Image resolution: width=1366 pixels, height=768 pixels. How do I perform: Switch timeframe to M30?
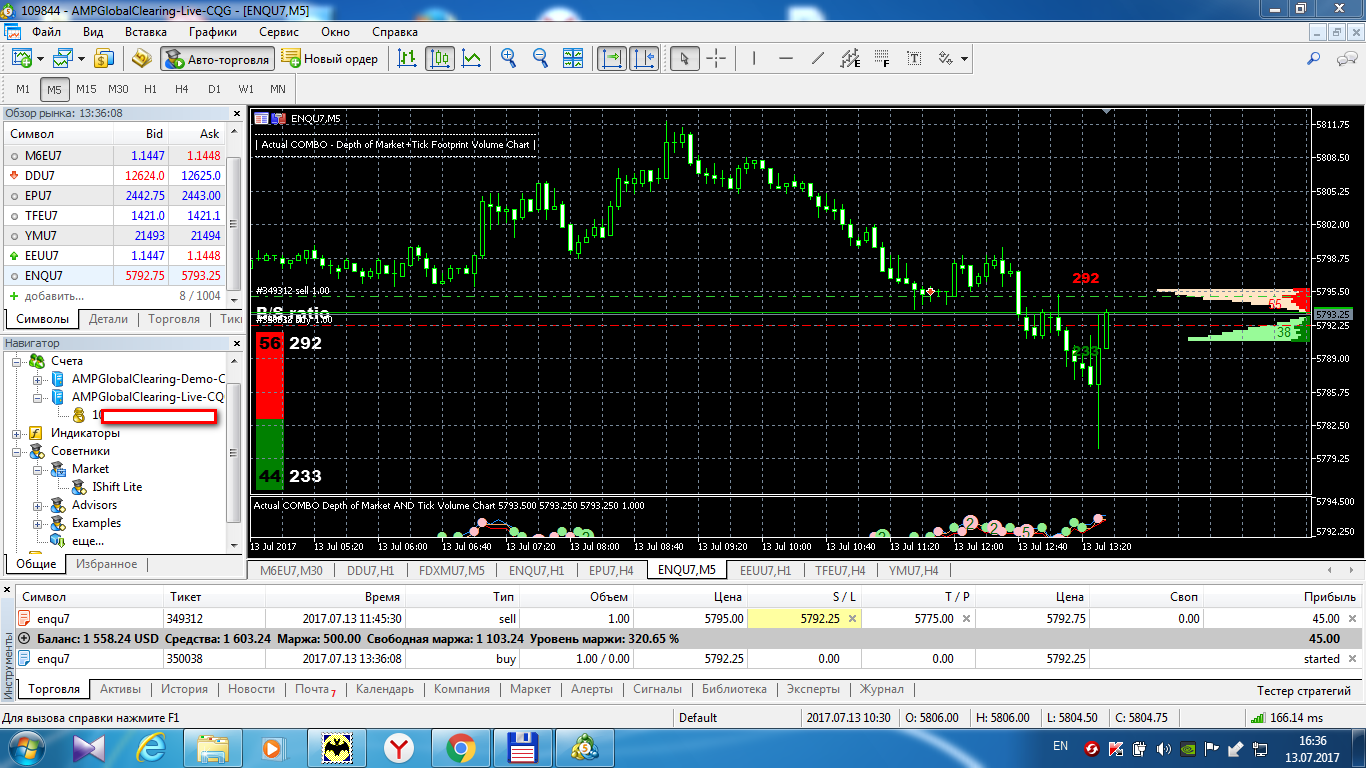(118, 89)
